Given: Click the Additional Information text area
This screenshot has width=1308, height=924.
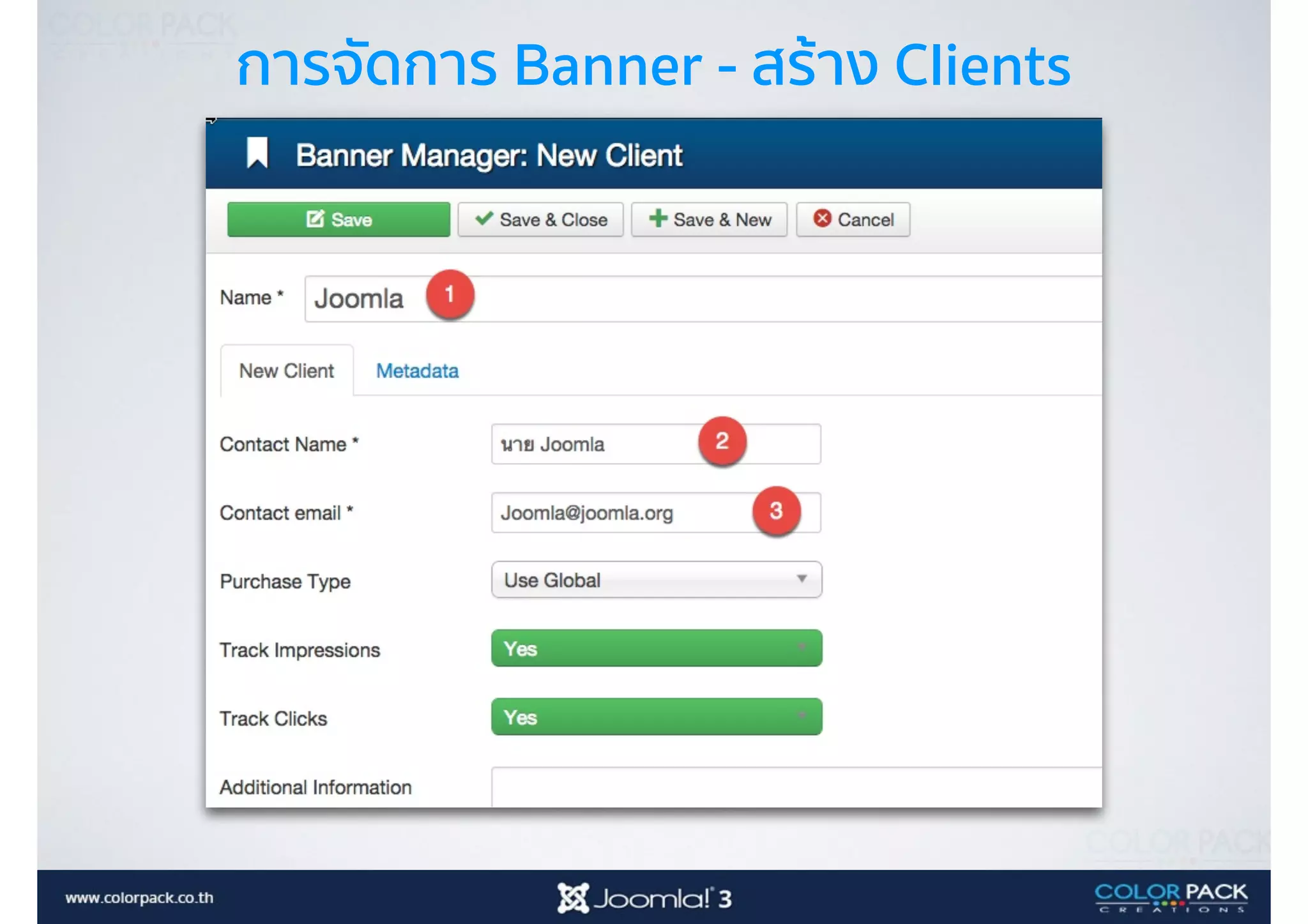Looking at the screenshot, I should coord(796,787).
